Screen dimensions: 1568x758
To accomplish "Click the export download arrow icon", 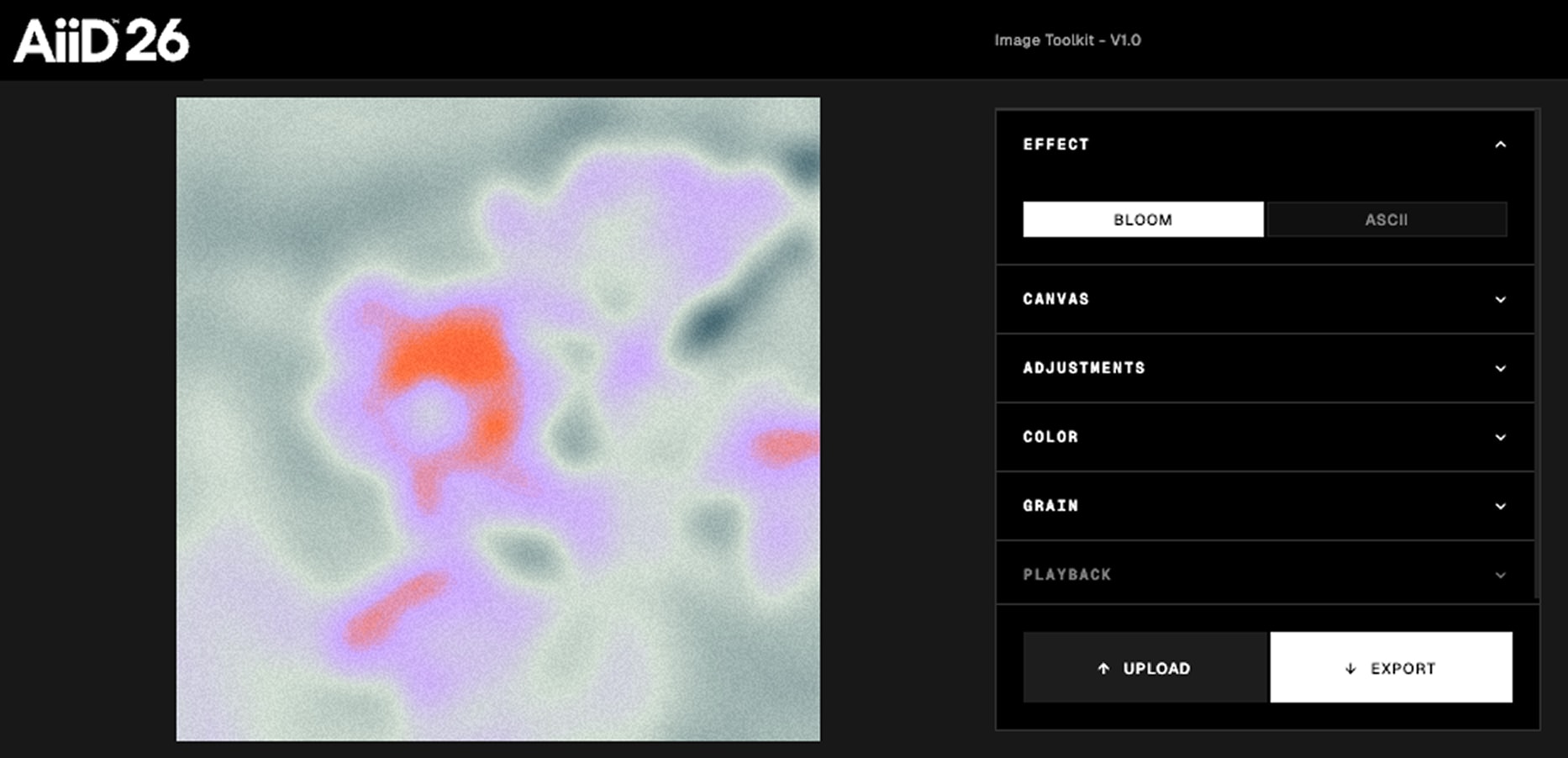I will click(x=1350, y=668).
